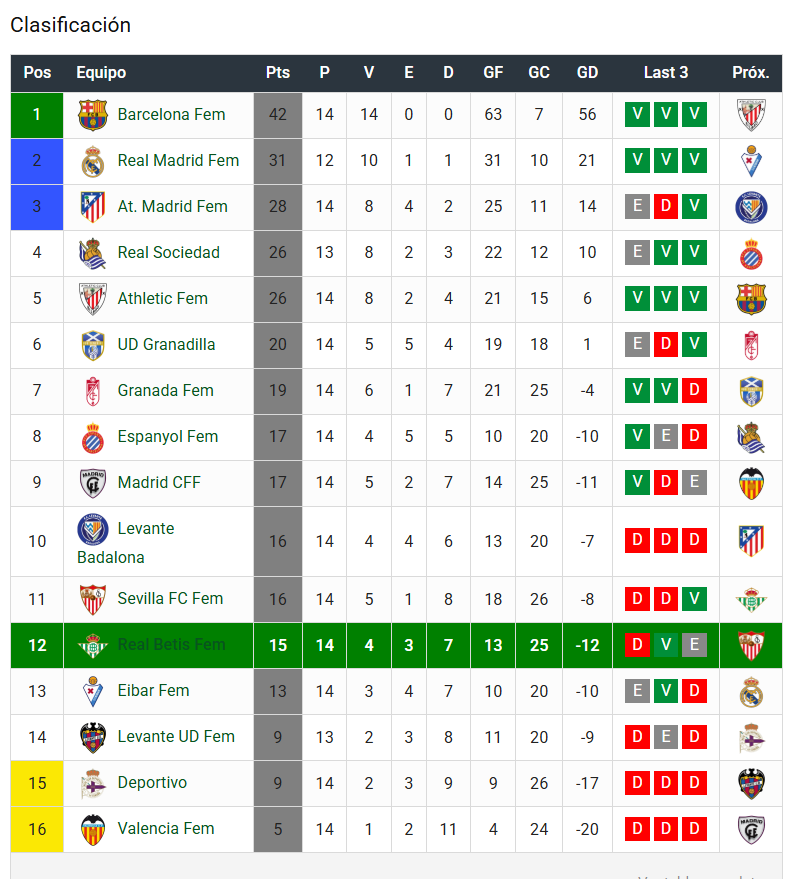797x879 pixels.
Task: Click Eibar crest in Próx. column, Real Madrid row
Action: tap(751, 161)
